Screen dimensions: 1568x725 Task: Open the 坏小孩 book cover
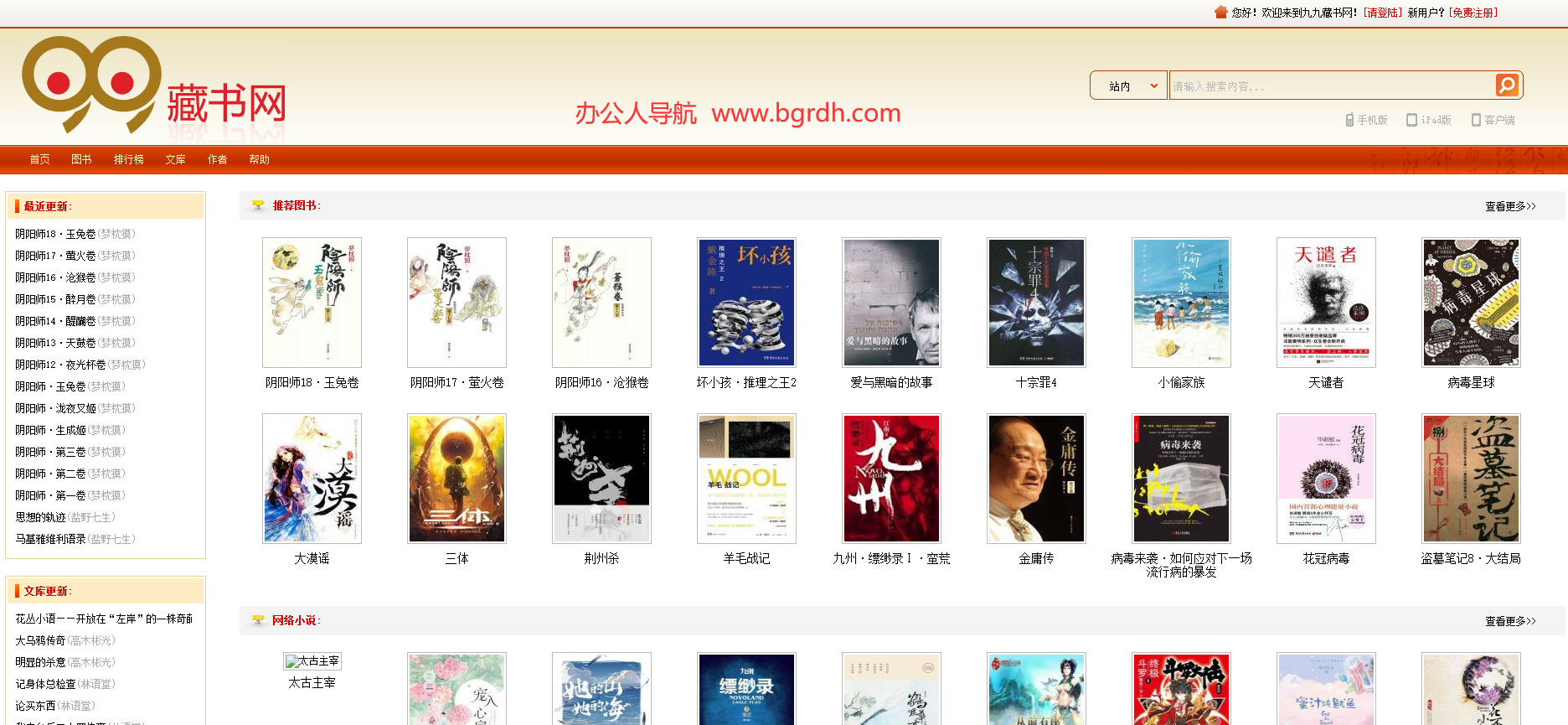point(746,303)
